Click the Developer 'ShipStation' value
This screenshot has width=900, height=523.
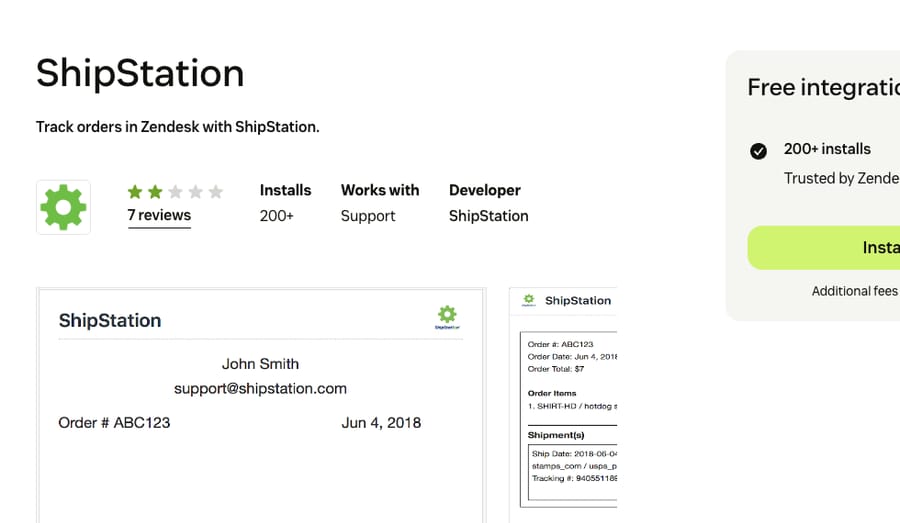tap(488, 216)
